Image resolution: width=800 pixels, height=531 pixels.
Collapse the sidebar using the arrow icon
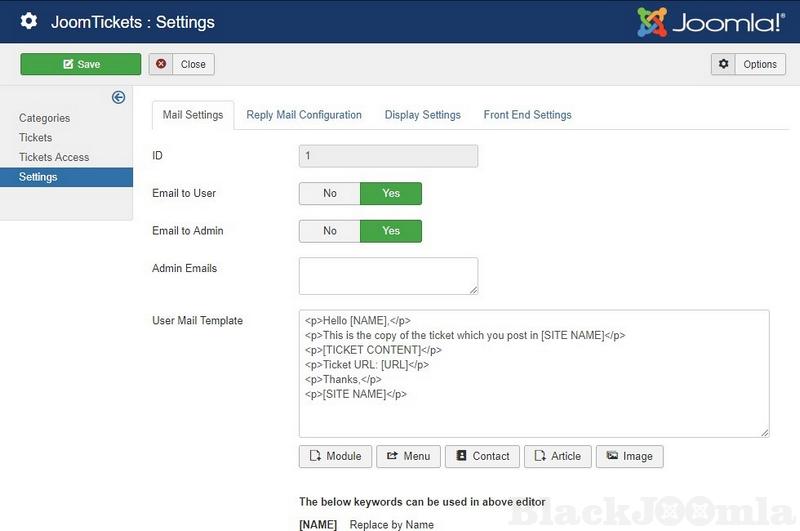[x=118, y=97]
